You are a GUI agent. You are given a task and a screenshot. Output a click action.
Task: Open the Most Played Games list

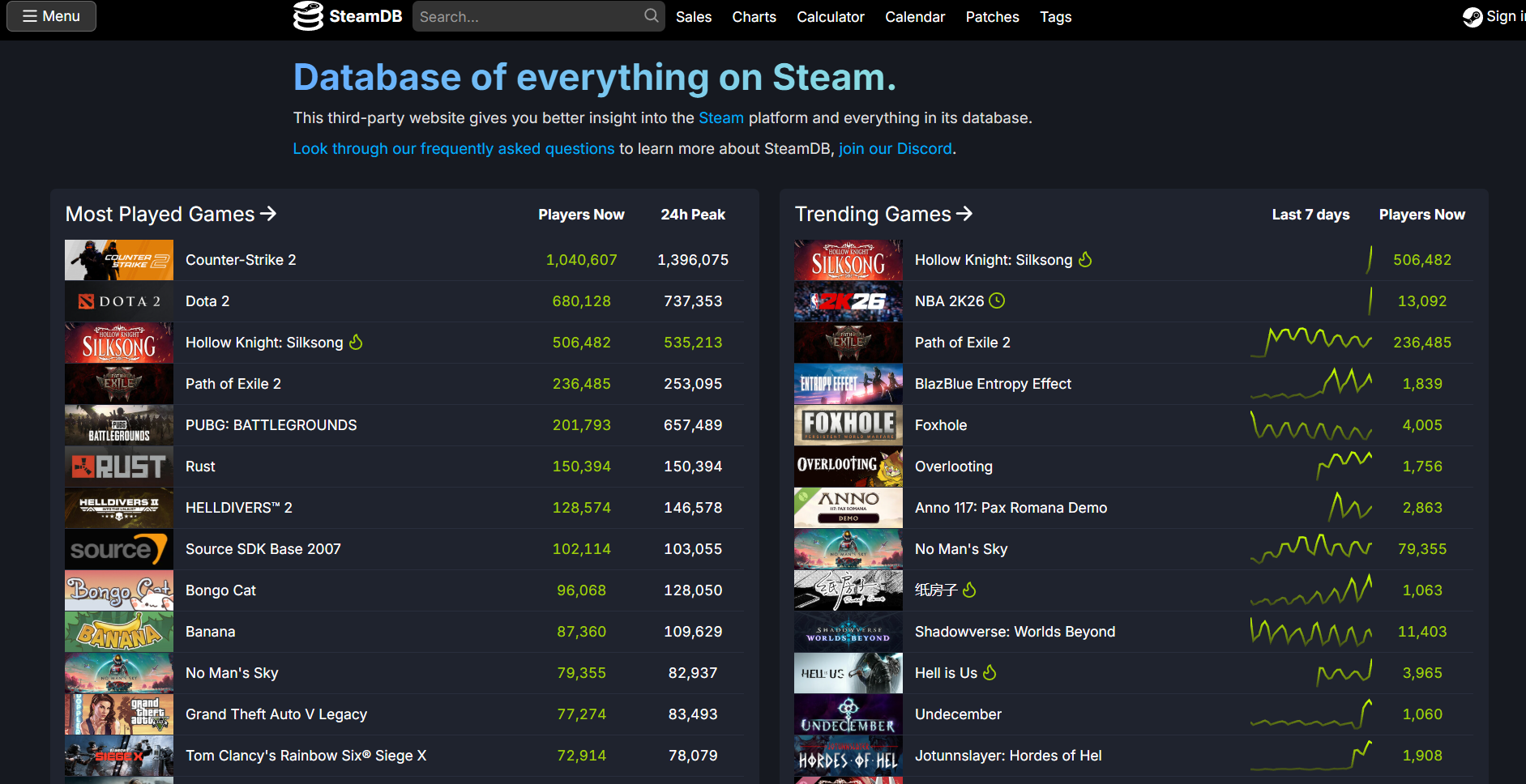pyautogui.click(x=171, y=214)
